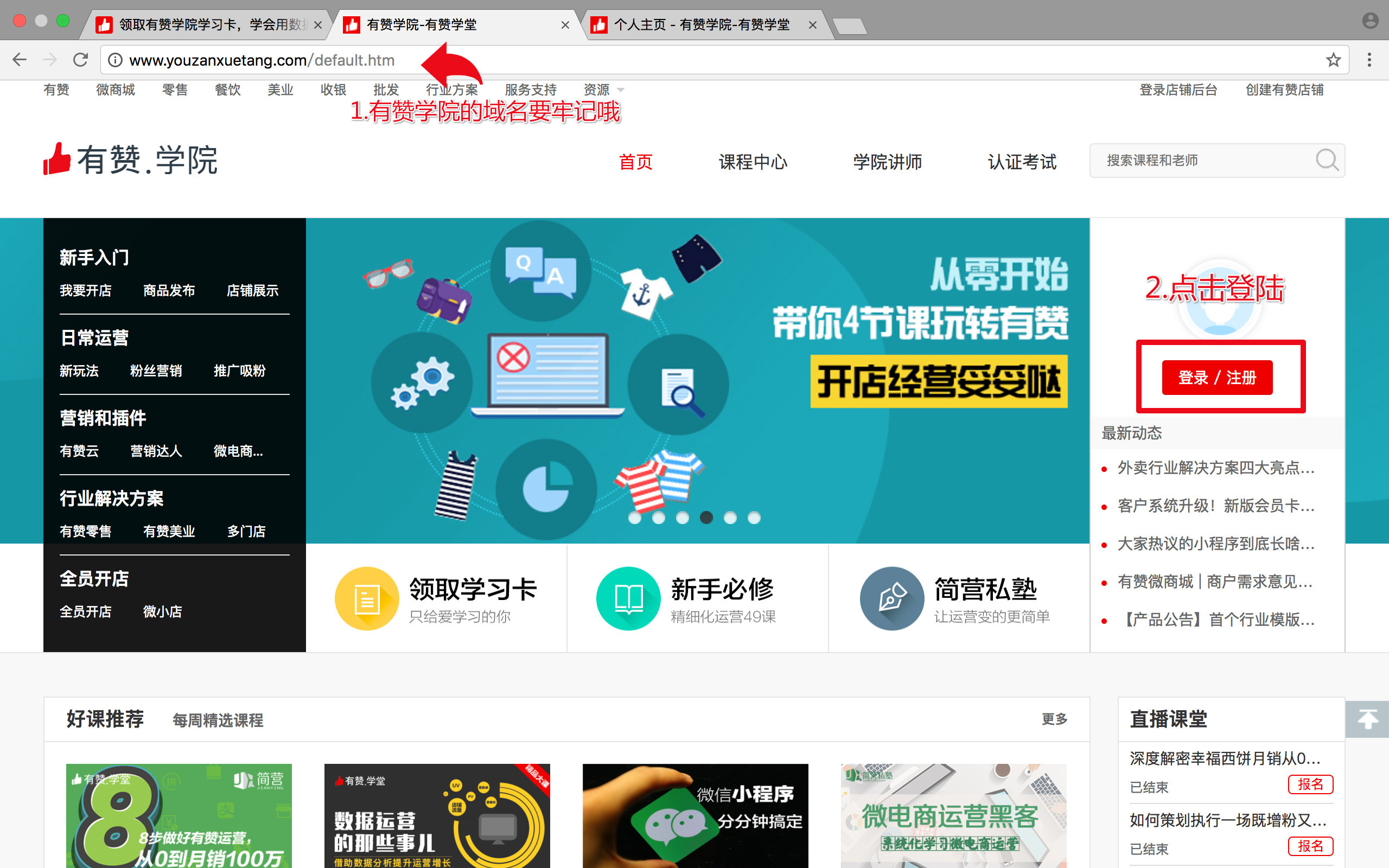Viewport: 1389px width, 868px height.
Task: Open 我要开店 under 新手入门
Action: [86, 290]
